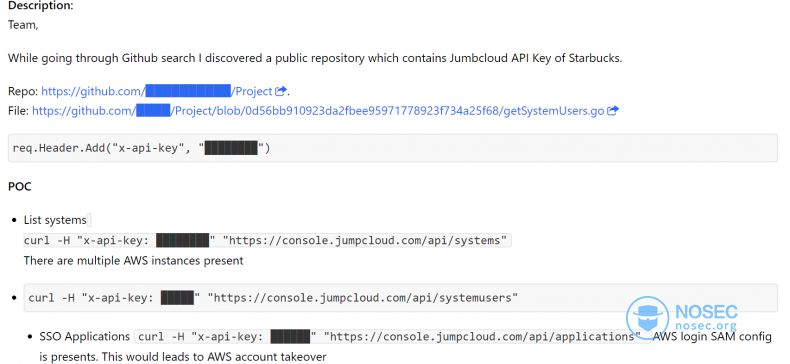Viewport: 790px width, 364px height.
Task: Click the 'POC' heading
Action: 20,187
